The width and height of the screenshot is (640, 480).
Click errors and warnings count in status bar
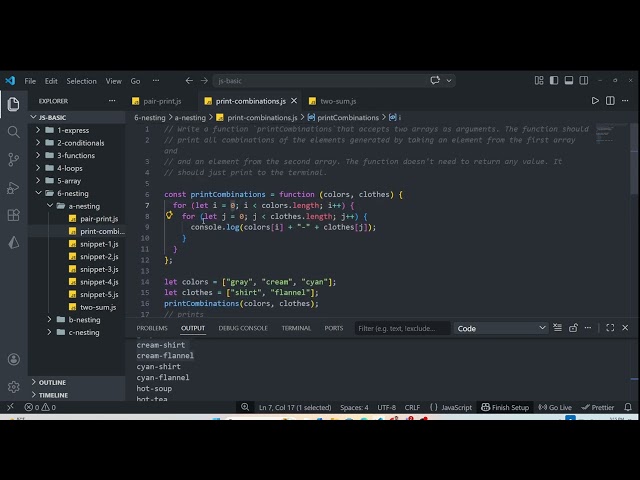pos(40,407)
